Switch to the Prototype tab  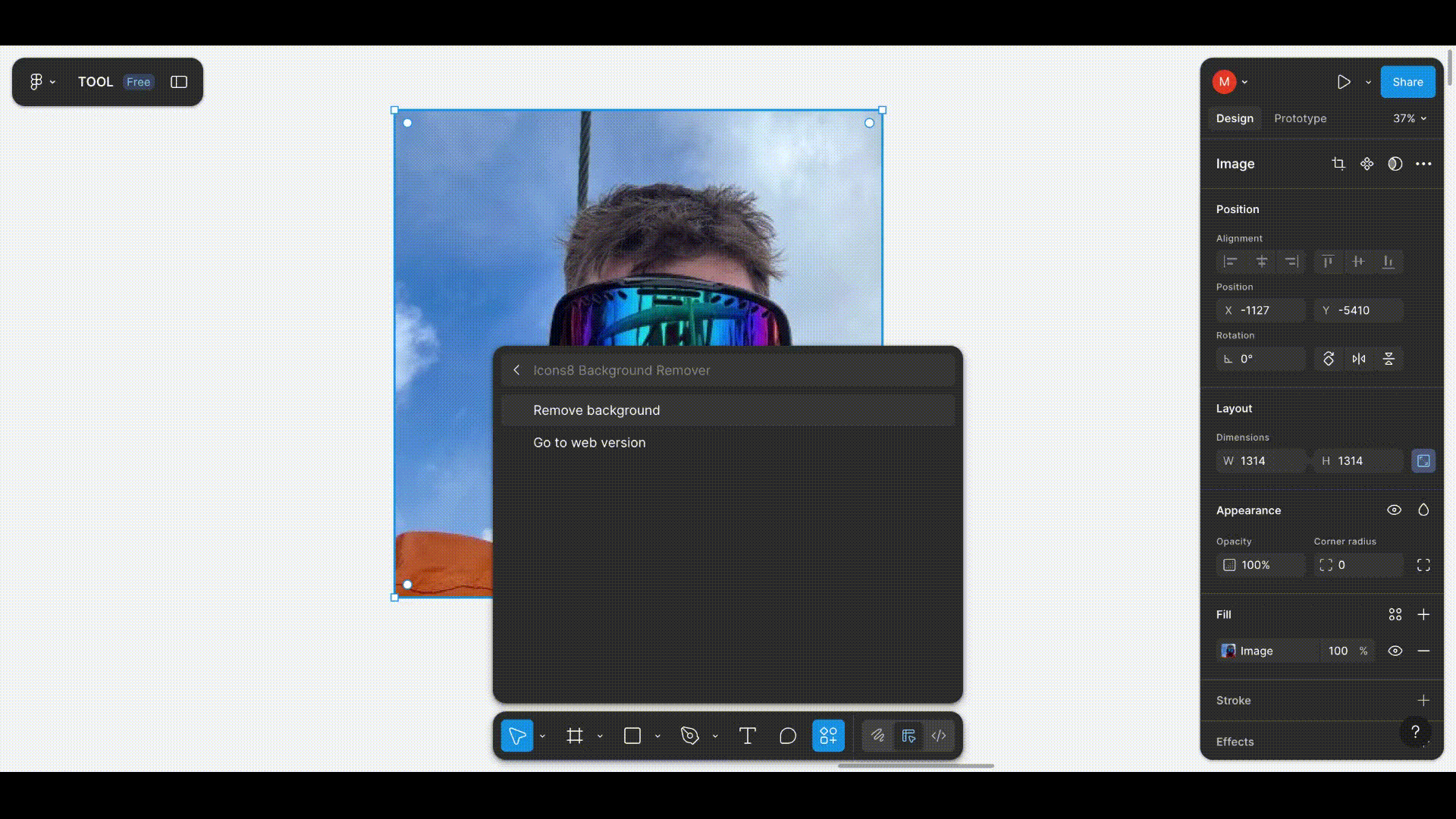pos(1300,118)
